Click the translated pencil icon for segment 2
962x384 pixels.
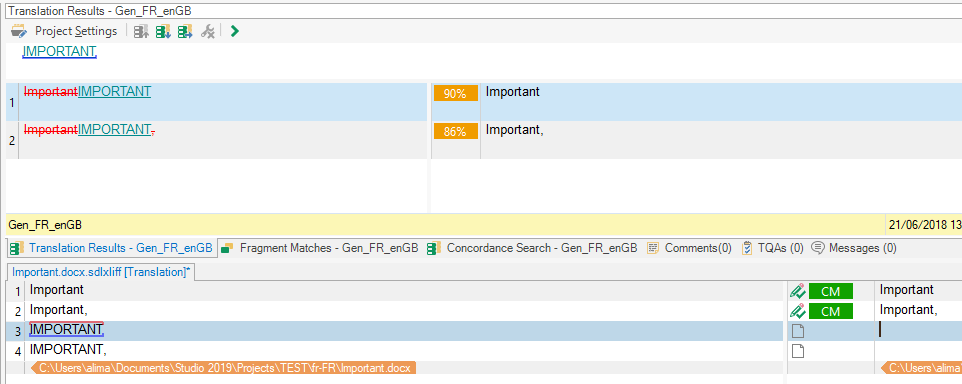[797, 311]
